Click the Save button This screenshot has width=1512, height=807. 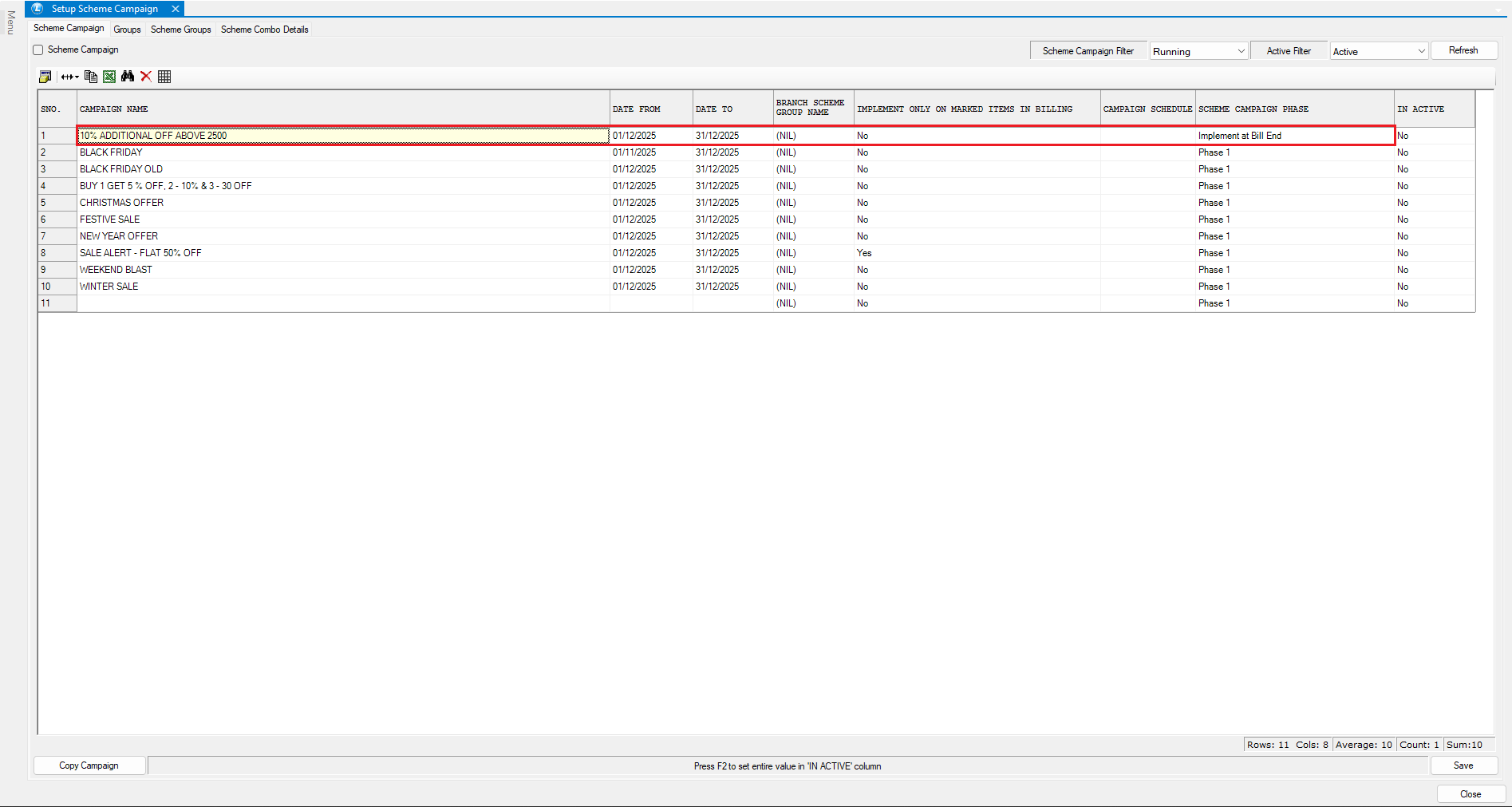[x=1463, y=765]
